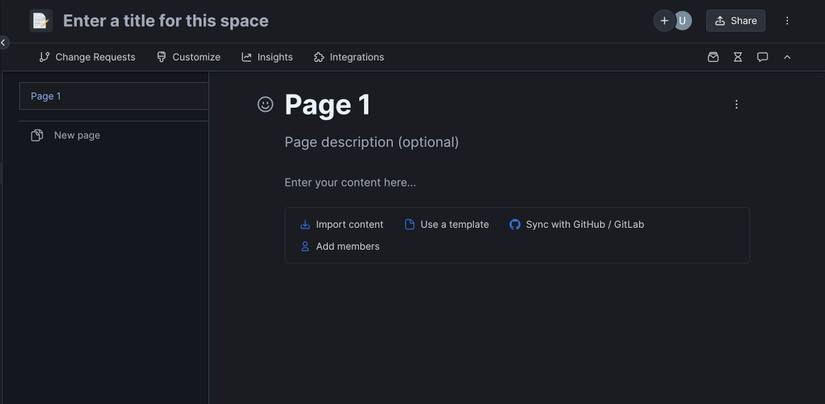The width and height of the screenshot is (825, 404).
Task: Open the space options three-dot menu
Action: click(x=787, y=21)
